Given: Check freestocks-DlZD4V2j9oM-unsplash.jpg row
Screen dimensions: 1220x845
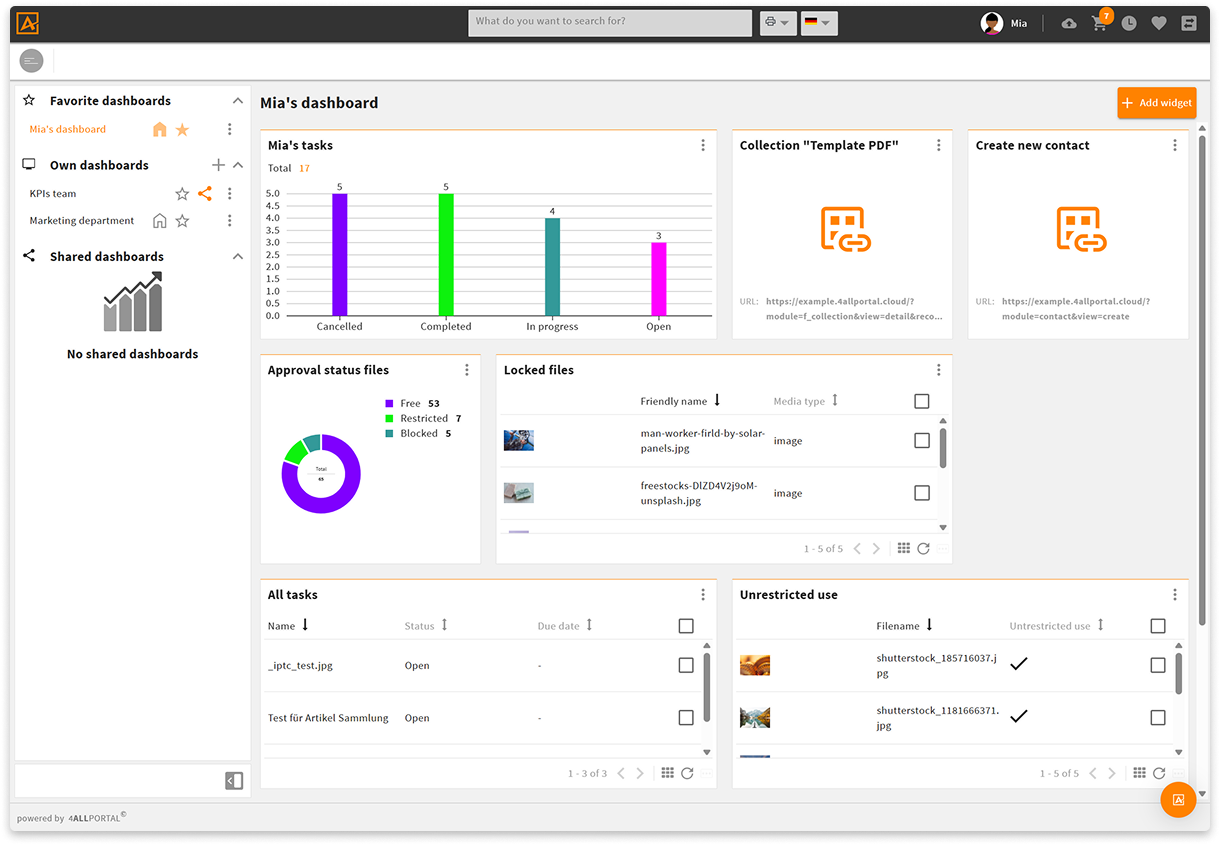Looking at the screenshot, I should (922, 493).
